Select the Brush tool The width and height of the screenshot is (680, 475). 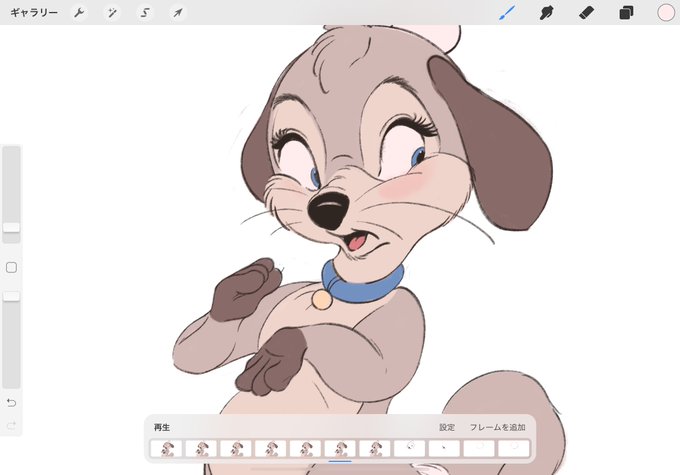click(x=507, y=13)
